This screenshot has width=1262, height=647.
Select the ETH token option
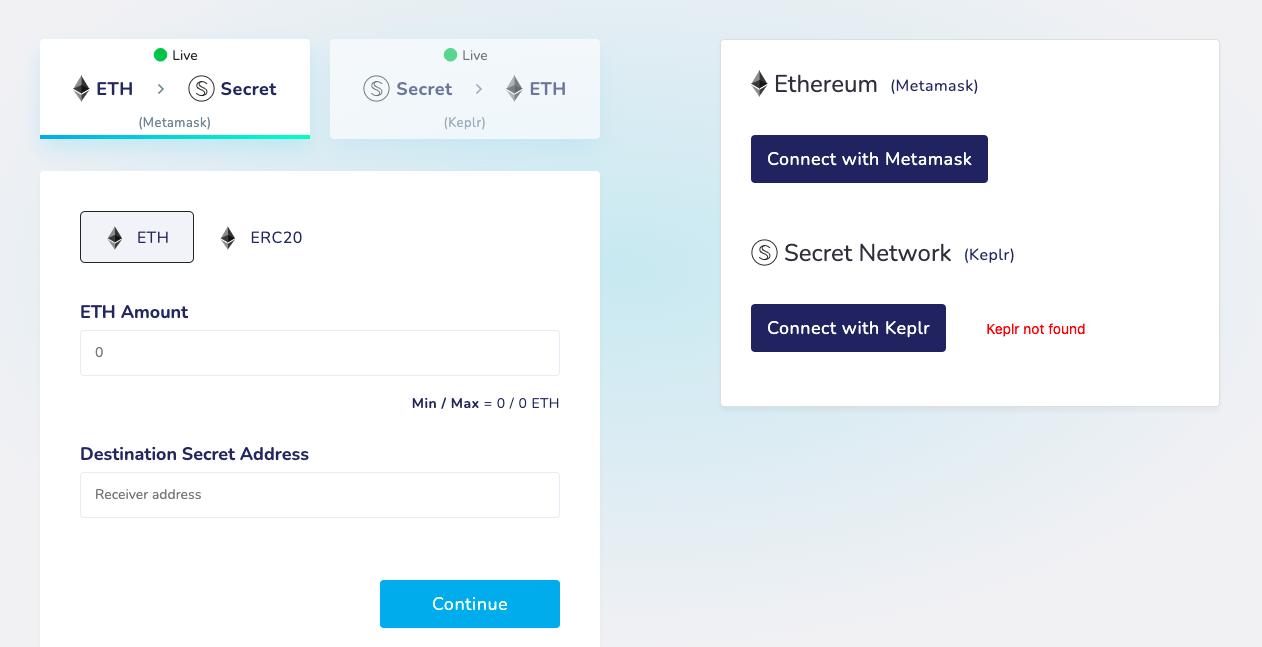coord(137,237)
